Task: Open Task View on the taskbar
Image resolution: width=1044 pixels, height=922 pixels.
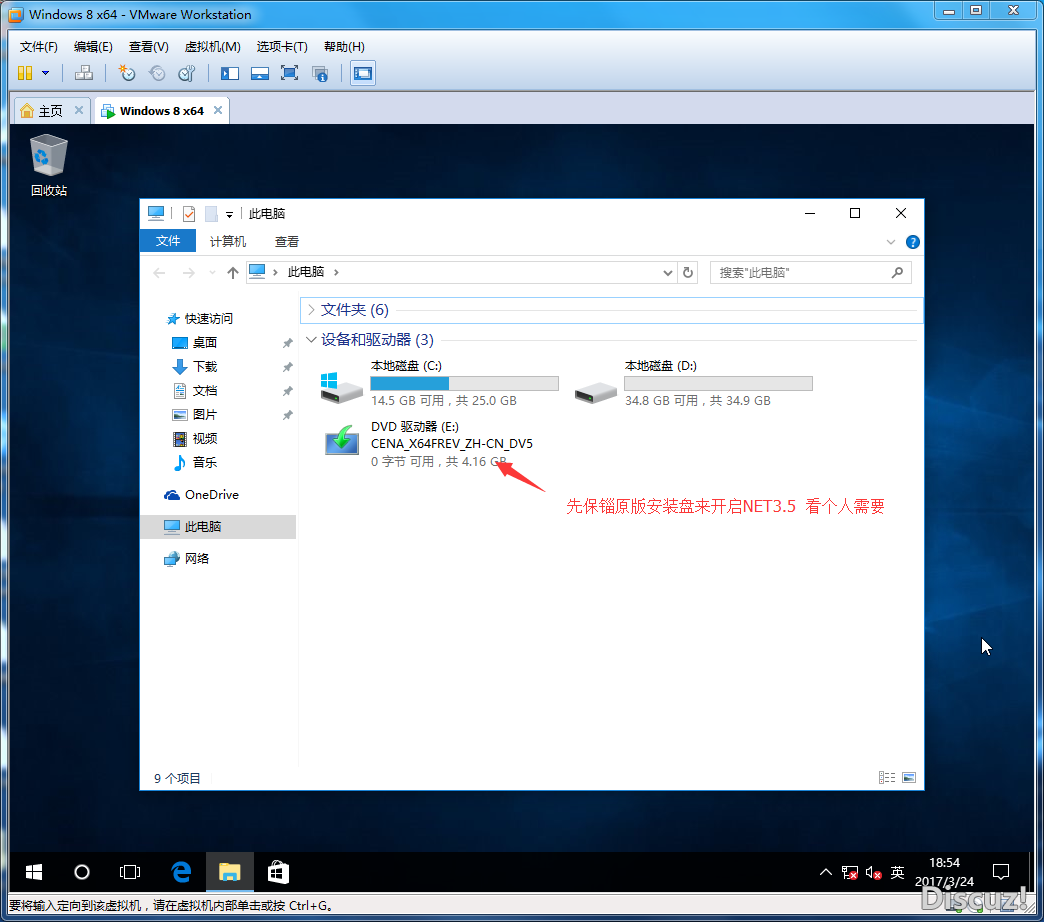Action: [x=130, y=872]
